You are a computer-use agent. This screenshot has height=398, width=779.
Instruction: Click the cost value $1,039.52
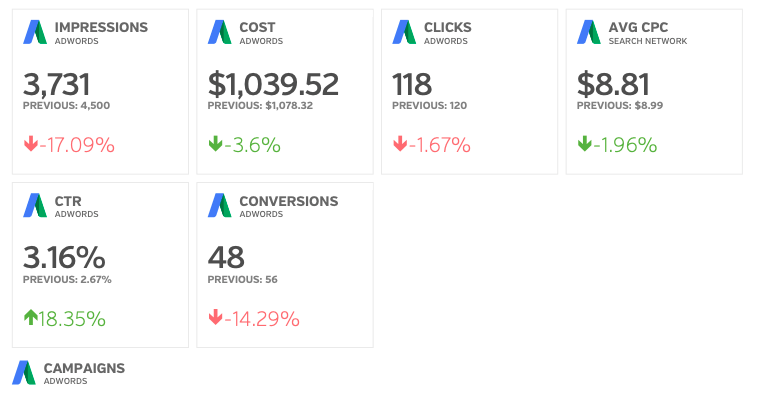click(x=273, y=84)
